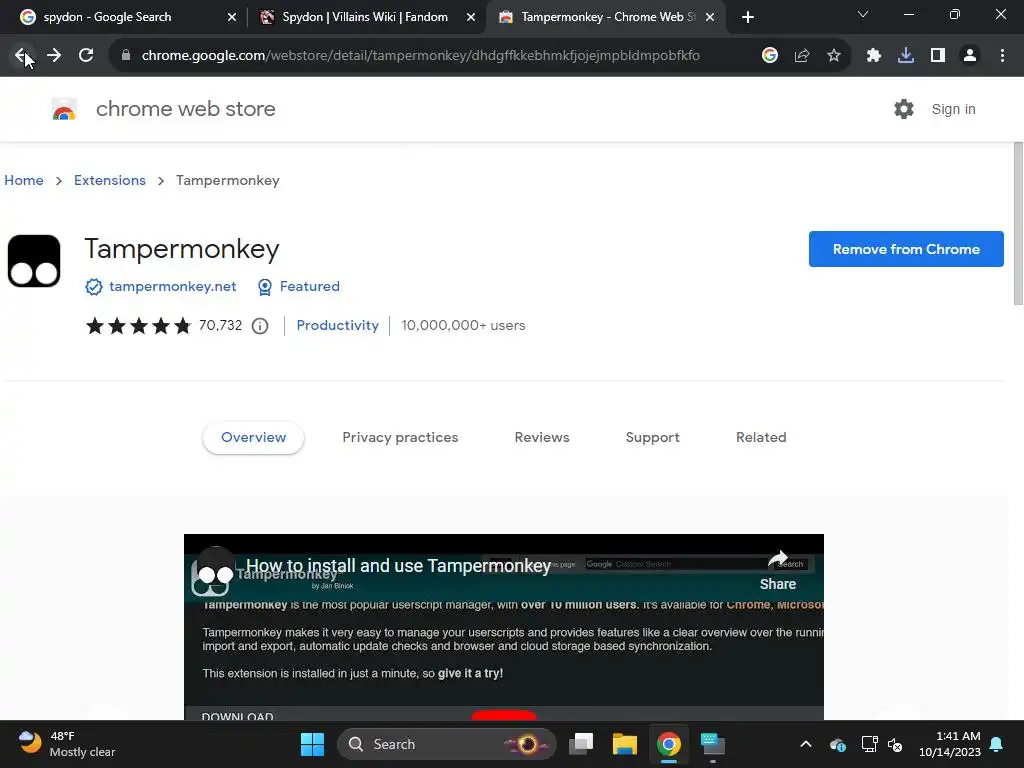Screen dimensions: 1024x768
Task: Open the weather widget showing 48°F
Action: (x=67, y=744)
